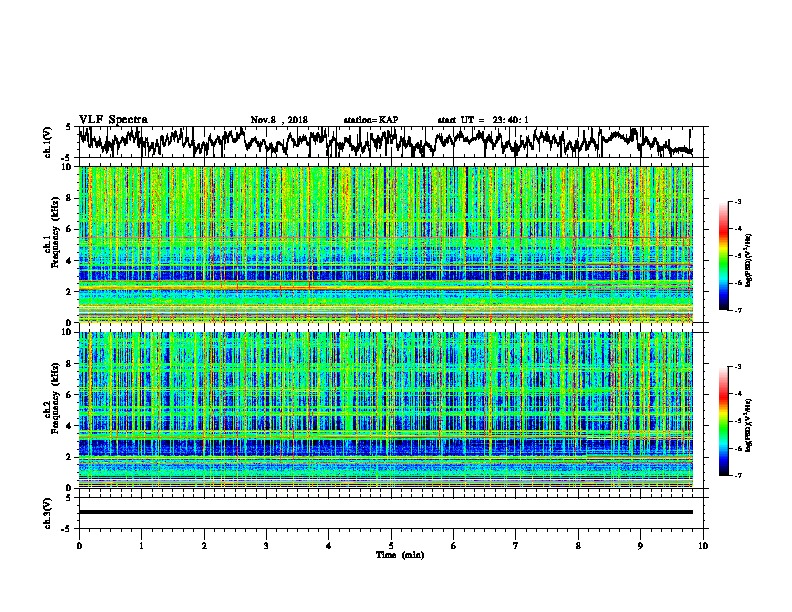Image resolution: width=792 pixels, height=612 pixels.
Task: Click the "6" kHz tick of ch.2 spectrogram
Action: [70, 394]
